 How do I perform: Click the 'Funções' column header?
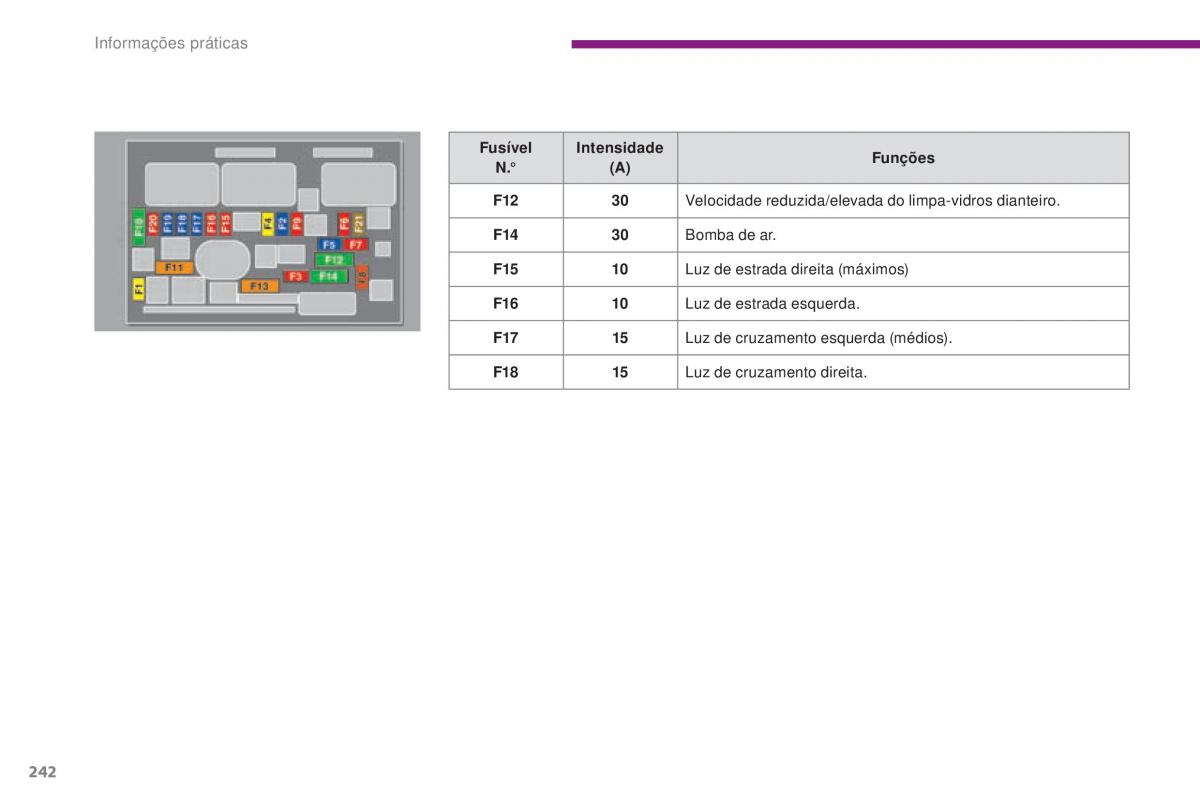coord(903,158)
